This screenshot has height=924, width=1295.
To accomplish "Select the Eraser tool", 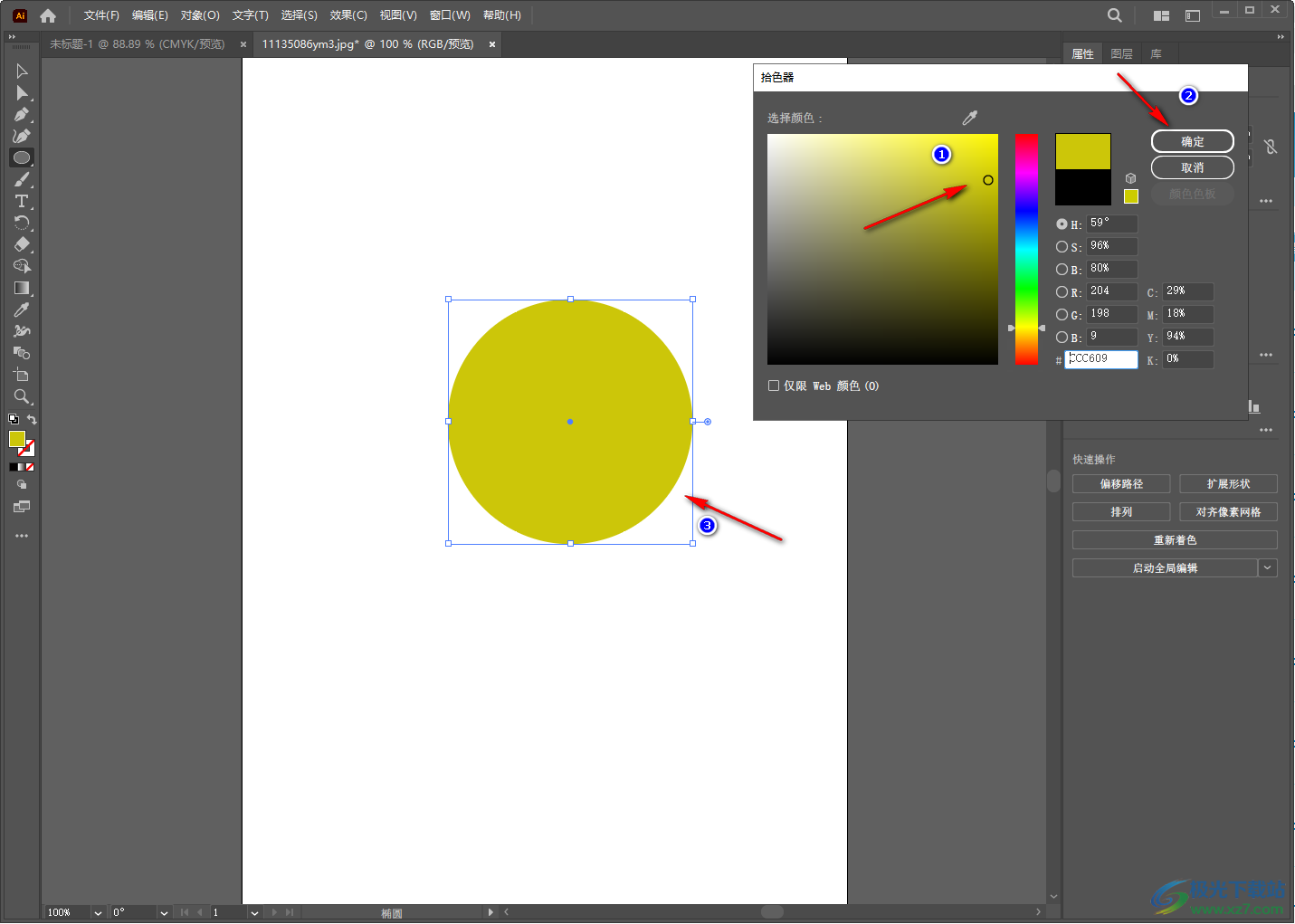I will (x=22, y=244).
